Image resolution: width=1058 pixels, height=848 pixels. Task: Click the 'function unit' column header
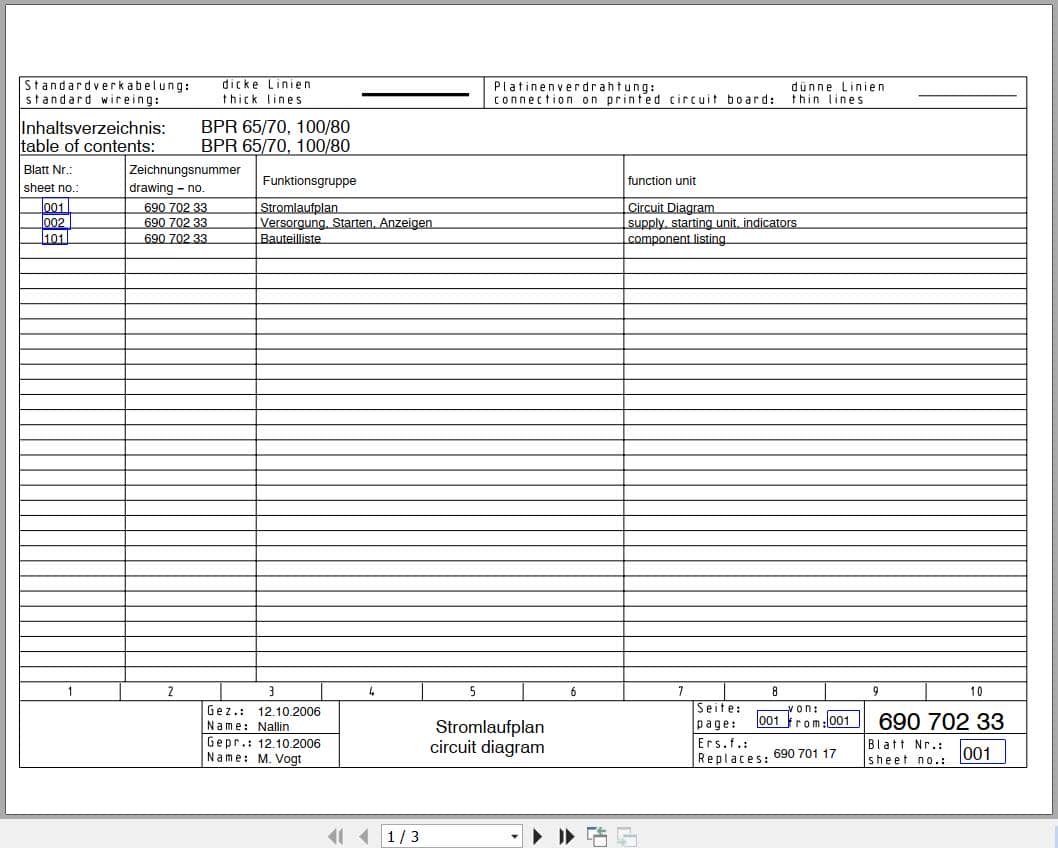click(661, 181)
